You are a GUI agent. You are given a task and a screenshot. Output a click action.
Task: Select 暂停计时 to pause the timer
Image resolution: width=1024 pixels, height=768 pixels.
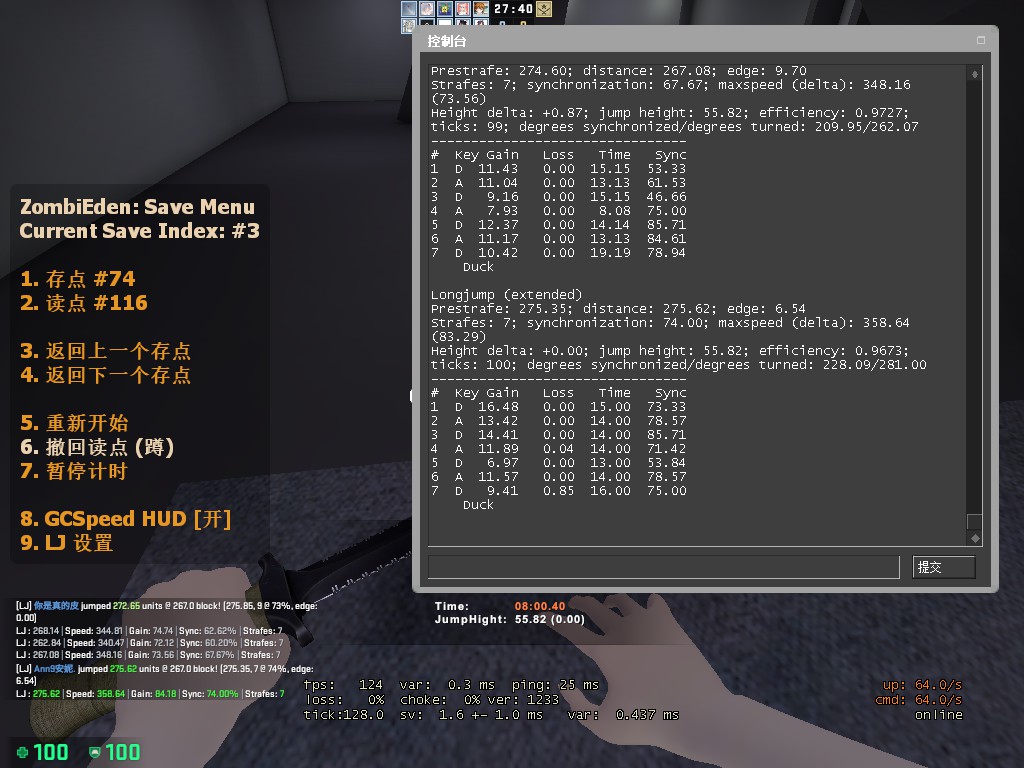click(75, 471)
